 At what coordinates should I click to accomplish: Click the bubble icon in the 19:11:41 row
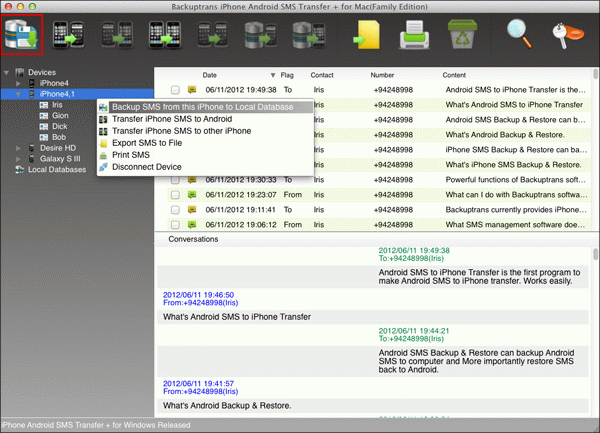(x=192, y=210)
